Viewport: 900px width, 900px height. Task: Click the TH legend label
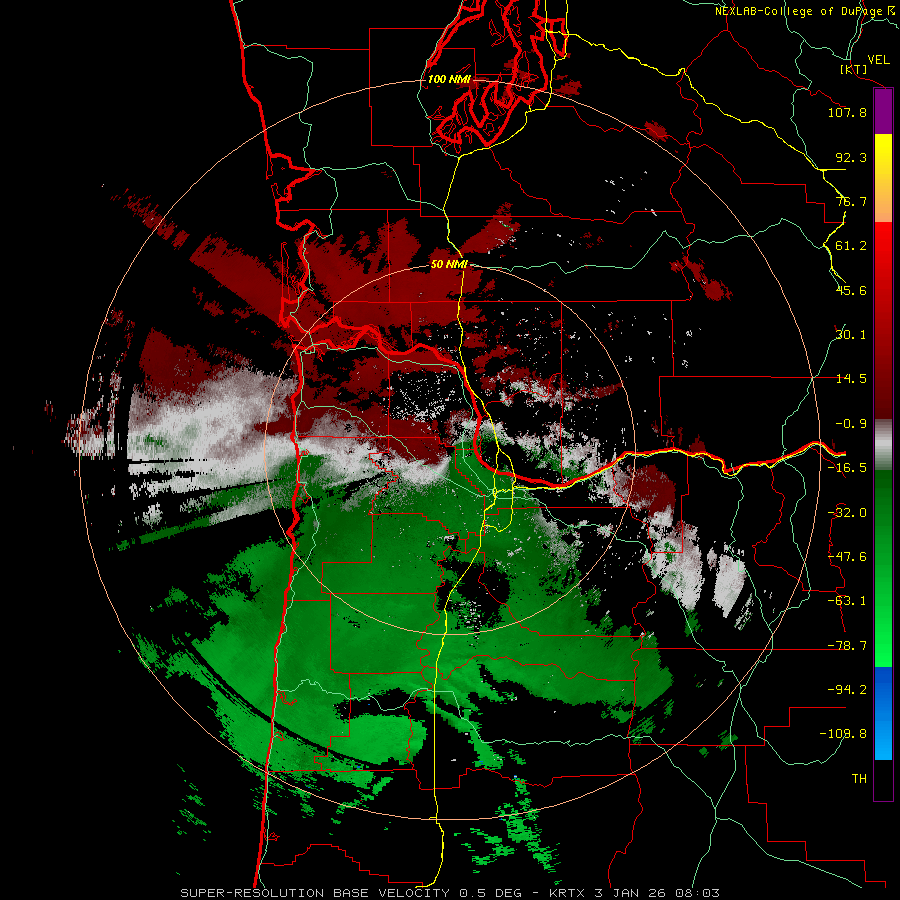pyautogui.click(x=859, y=779)
